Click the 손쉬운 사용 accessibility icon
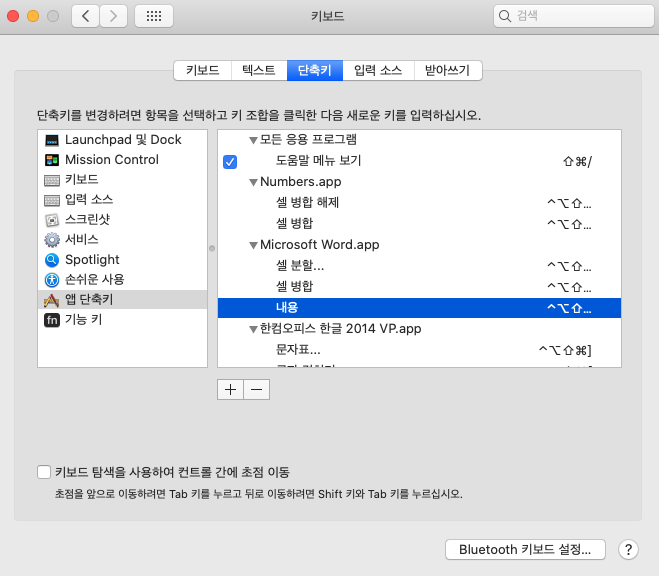The height and width of the screenshot is (576, 659). pos(52,280)
